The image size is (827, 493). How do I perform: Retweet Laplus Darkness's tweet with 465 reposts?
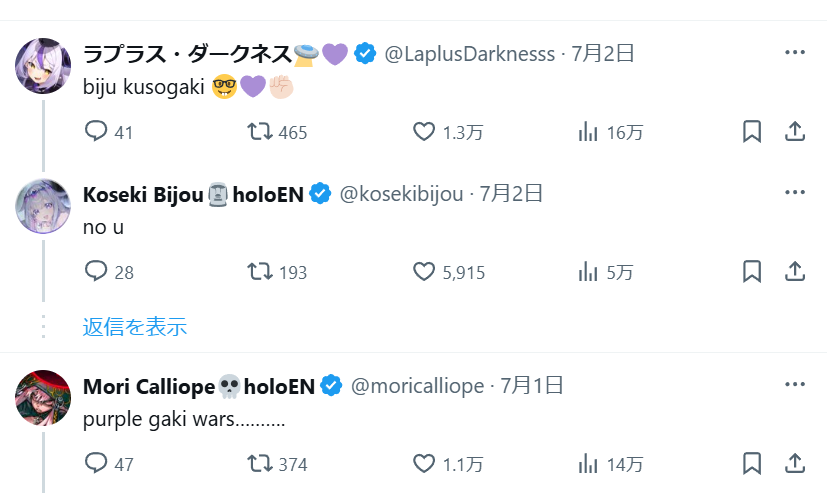coord(260,131)
